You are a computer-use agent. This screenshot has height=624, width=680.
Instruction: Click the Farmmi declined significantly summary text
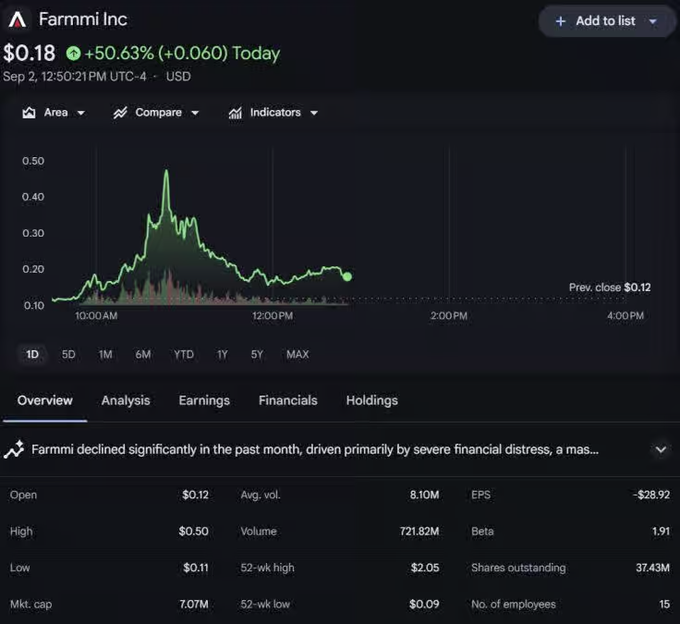click(315, 450)
